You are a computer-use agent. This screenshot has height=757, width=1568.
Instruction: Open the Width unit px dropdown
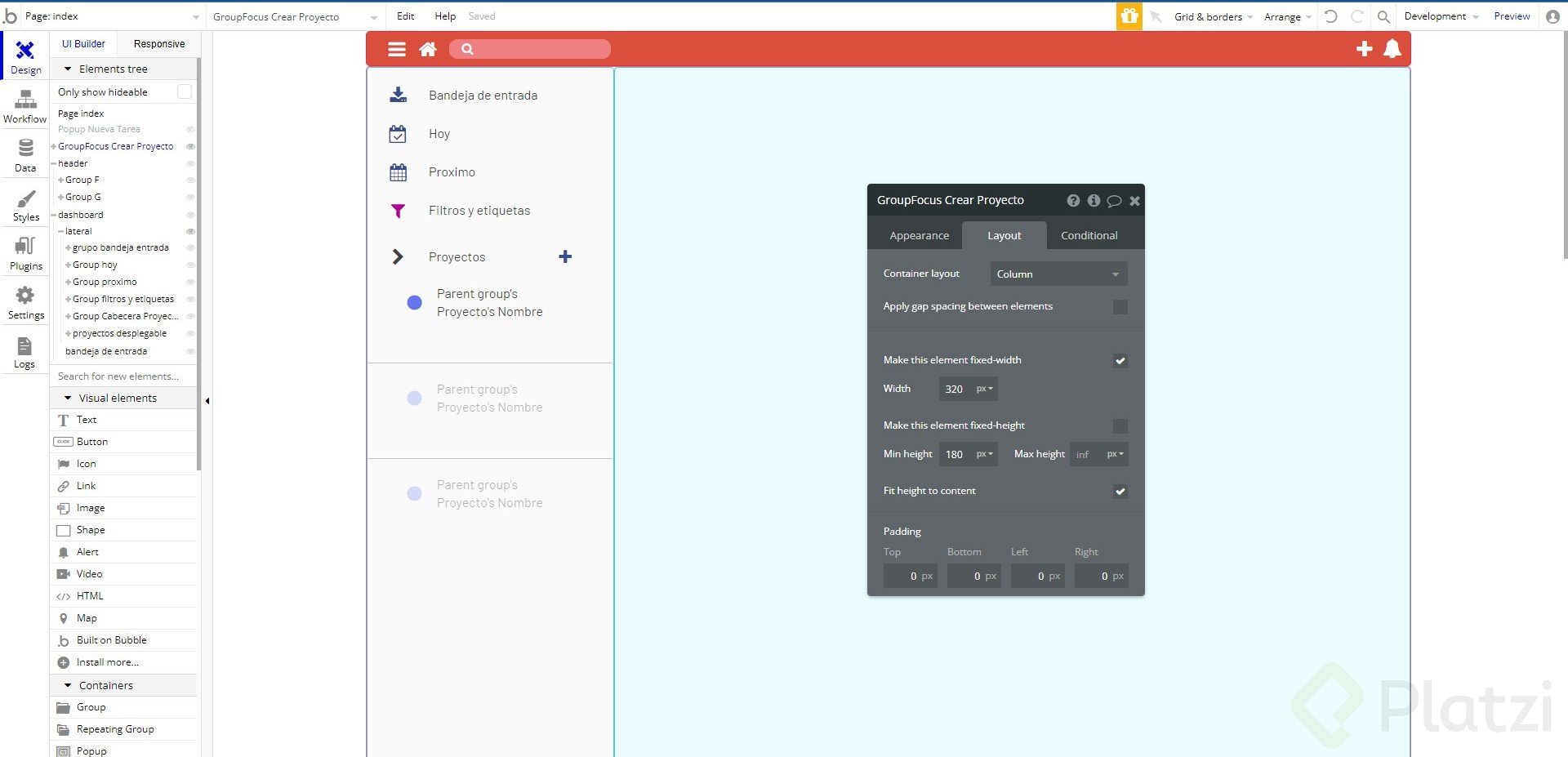coord(985,389)
